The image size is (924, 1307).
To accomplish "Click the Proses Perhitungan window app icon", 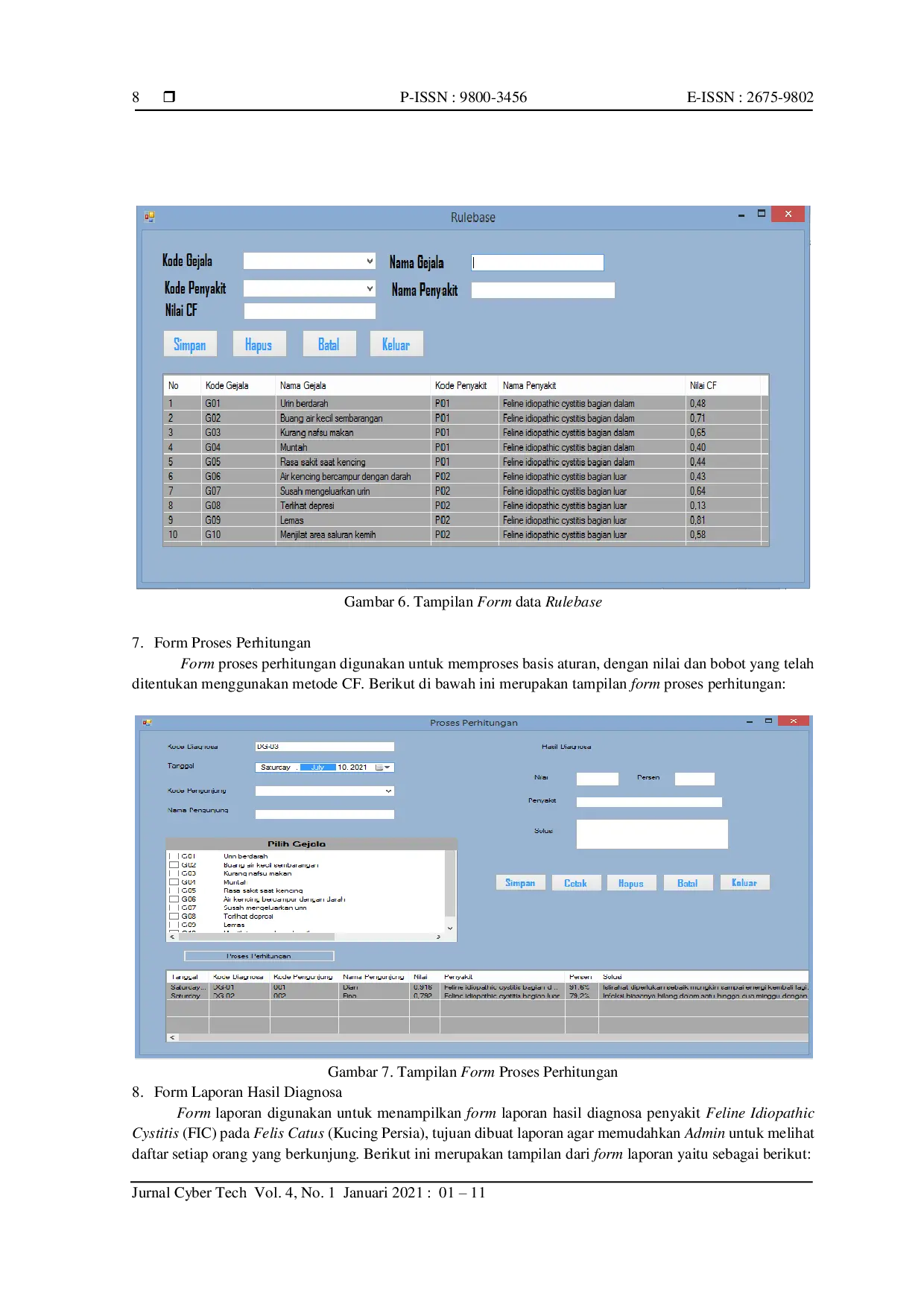I will [147, 722].
